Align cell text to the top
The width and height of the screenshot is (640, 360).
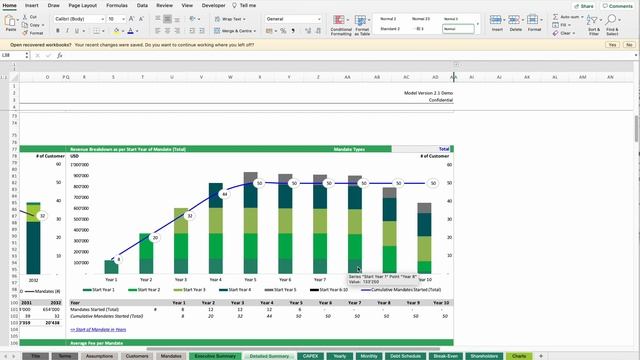[x=158, y=19]
